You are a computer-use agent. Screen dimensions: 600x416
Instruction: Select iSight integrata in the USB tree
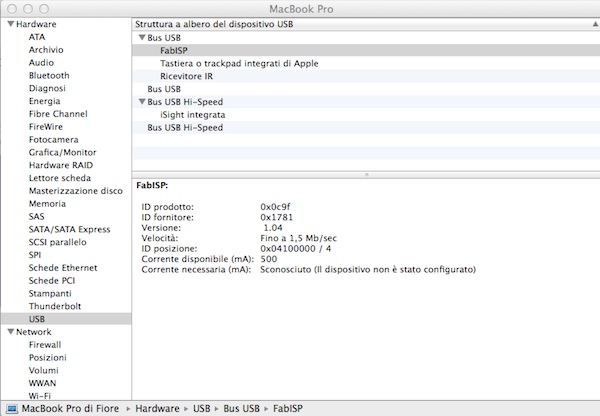(366, 114)
